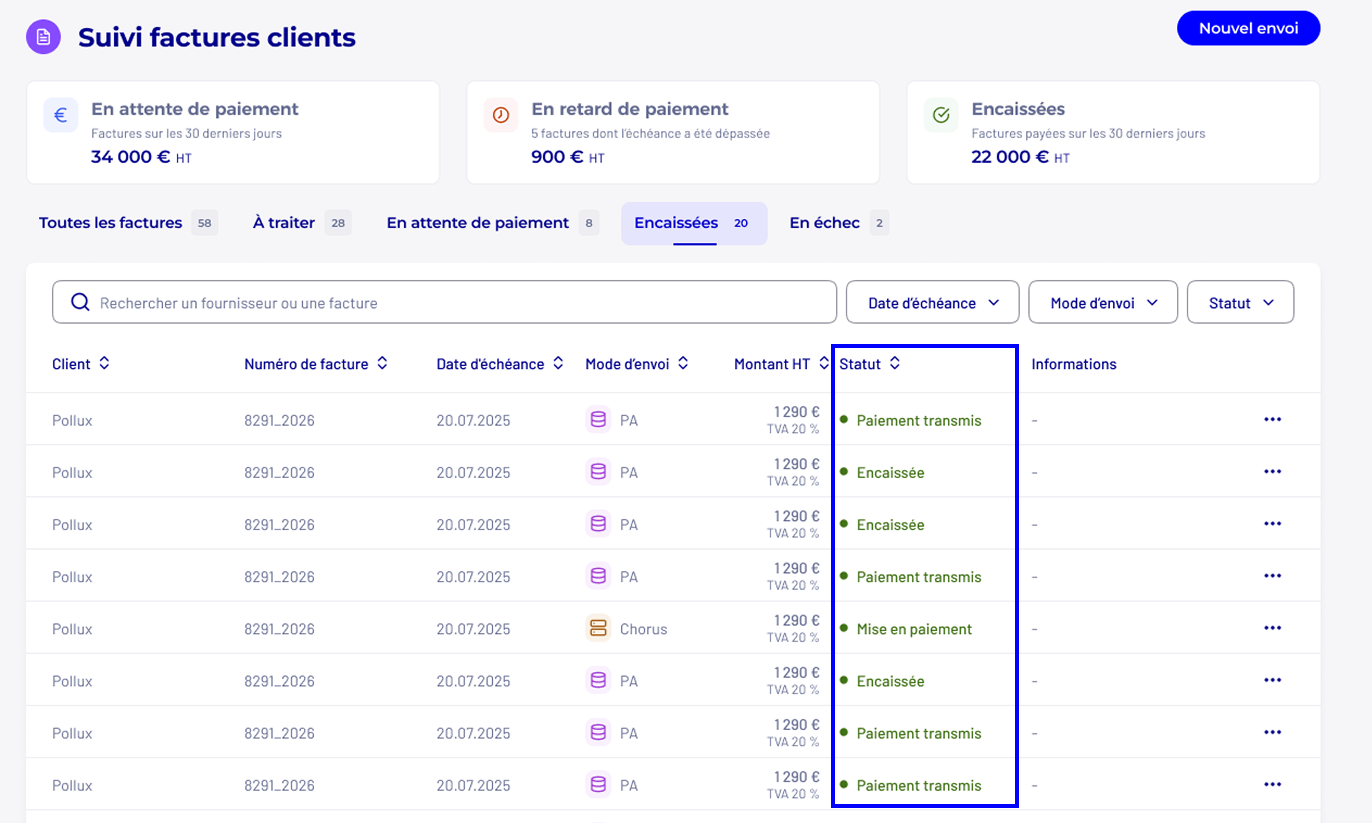The width and height of the screenshot is (1372, 823).
Task: Sort via the Statut column header arrows
Action: (x=894, y=364)
